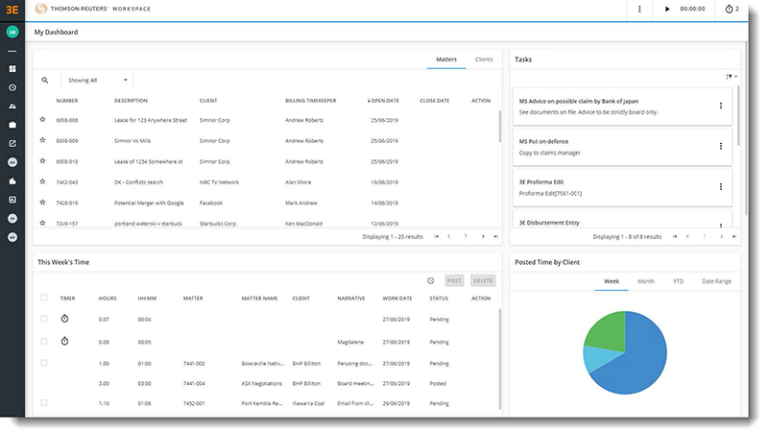The width and height of the screenshot is (768, 432).
Task: Open the top bar three-dot overflow menu
Action: (640, 9)
